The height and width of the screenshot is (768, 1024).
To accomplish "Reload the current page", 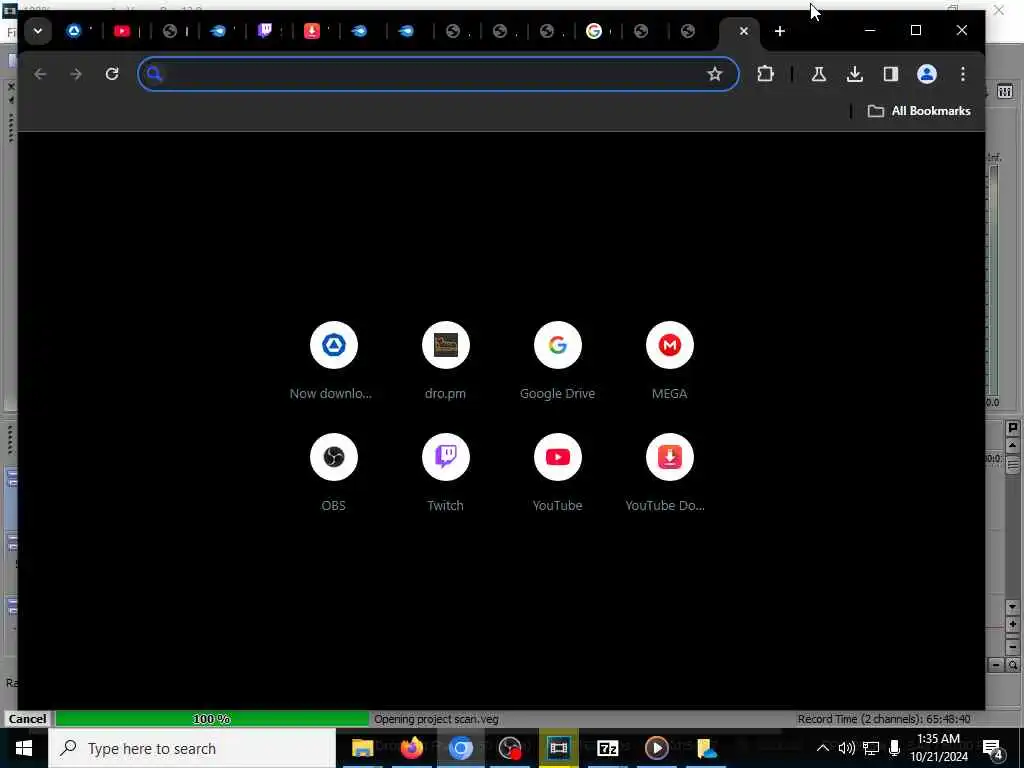I will click(112, 74).
